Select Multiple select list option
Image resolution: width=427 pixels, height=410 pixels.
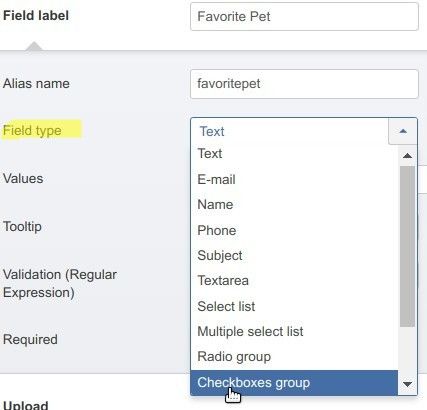pyautogui.click(x=294, y=332)
